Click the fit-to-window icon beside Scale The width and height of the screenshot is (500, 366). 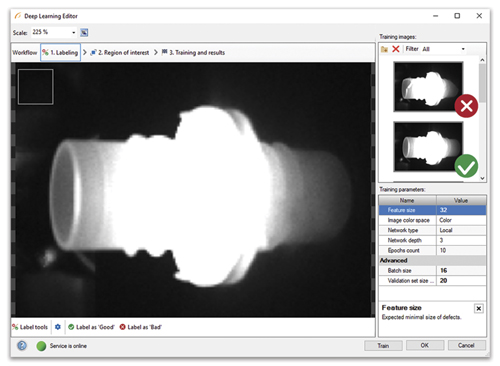(84, 32)
